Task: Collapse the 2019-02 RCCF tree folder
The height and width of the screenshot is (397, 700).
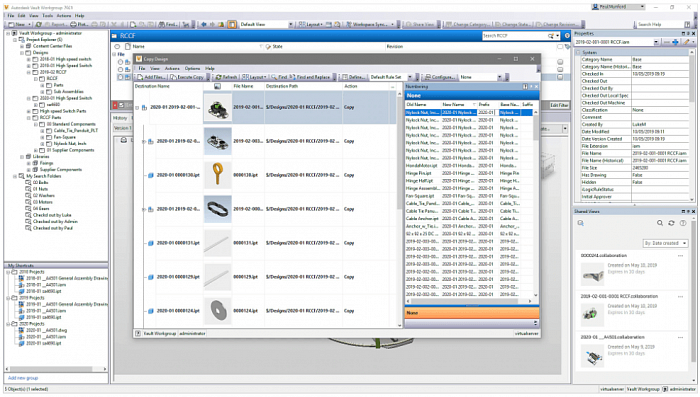Action: [x=29, y=72]
